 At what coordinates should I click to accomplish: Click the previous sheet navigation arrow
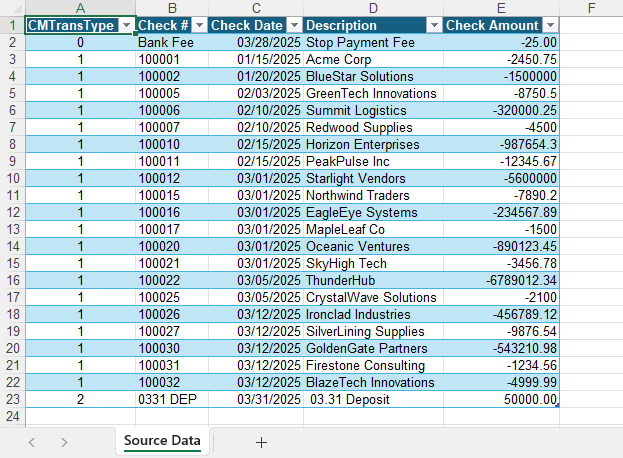[x=32, y=442]
